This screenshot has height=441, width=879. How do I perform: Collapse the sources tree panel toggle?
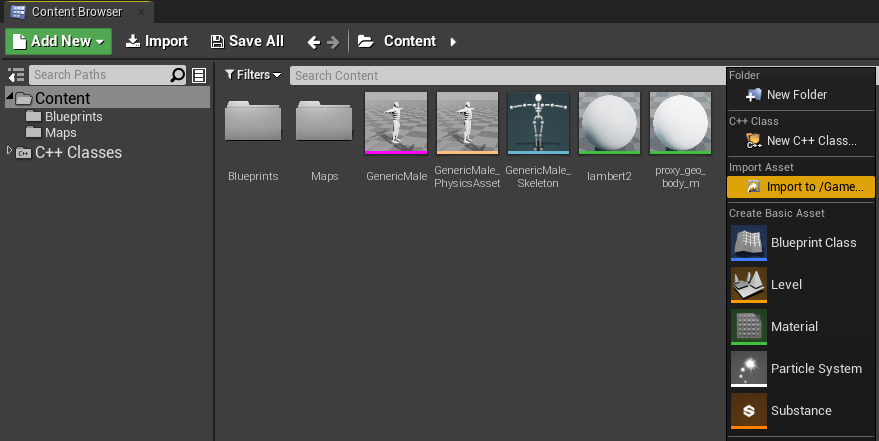[x=16, y=75]
